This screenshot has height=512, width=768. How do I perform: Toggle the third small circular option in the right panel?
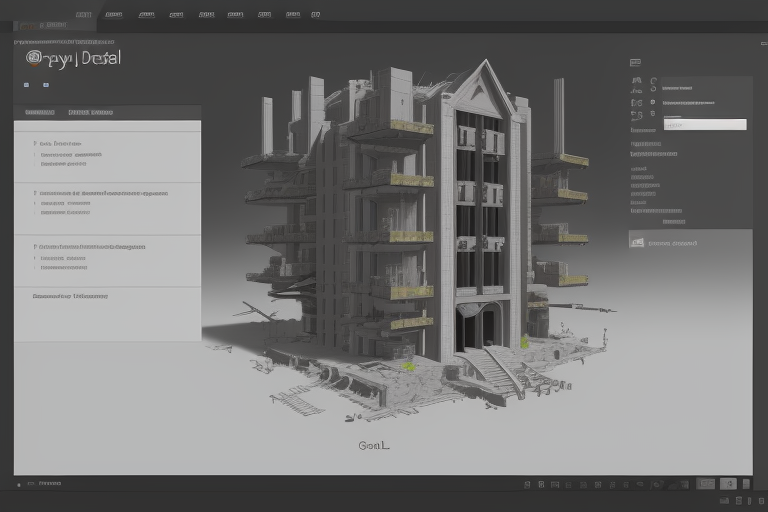tap(654, 102)
